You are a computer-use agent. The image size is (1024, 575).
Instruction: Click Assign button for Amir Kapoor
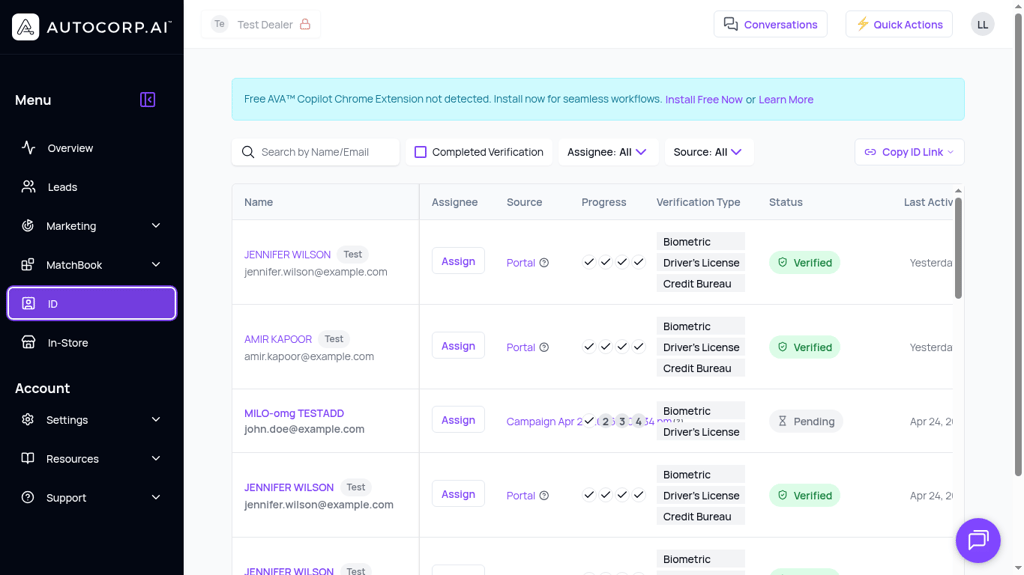coord(458,346)
